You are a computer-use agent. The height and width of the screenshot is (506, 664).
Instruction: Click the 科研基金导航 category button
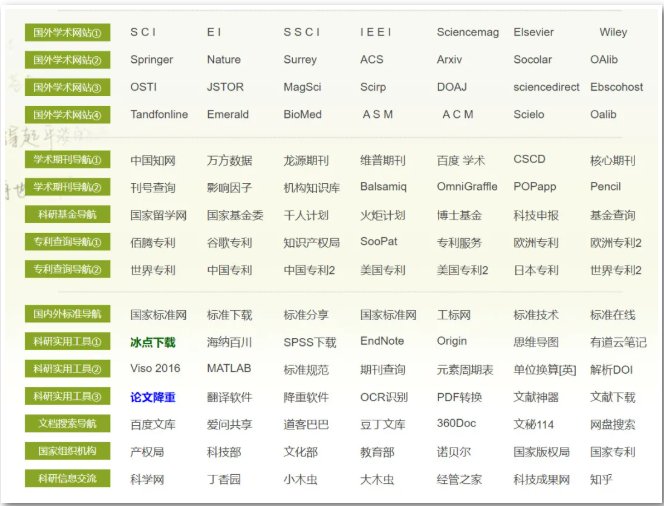[67, 215]
